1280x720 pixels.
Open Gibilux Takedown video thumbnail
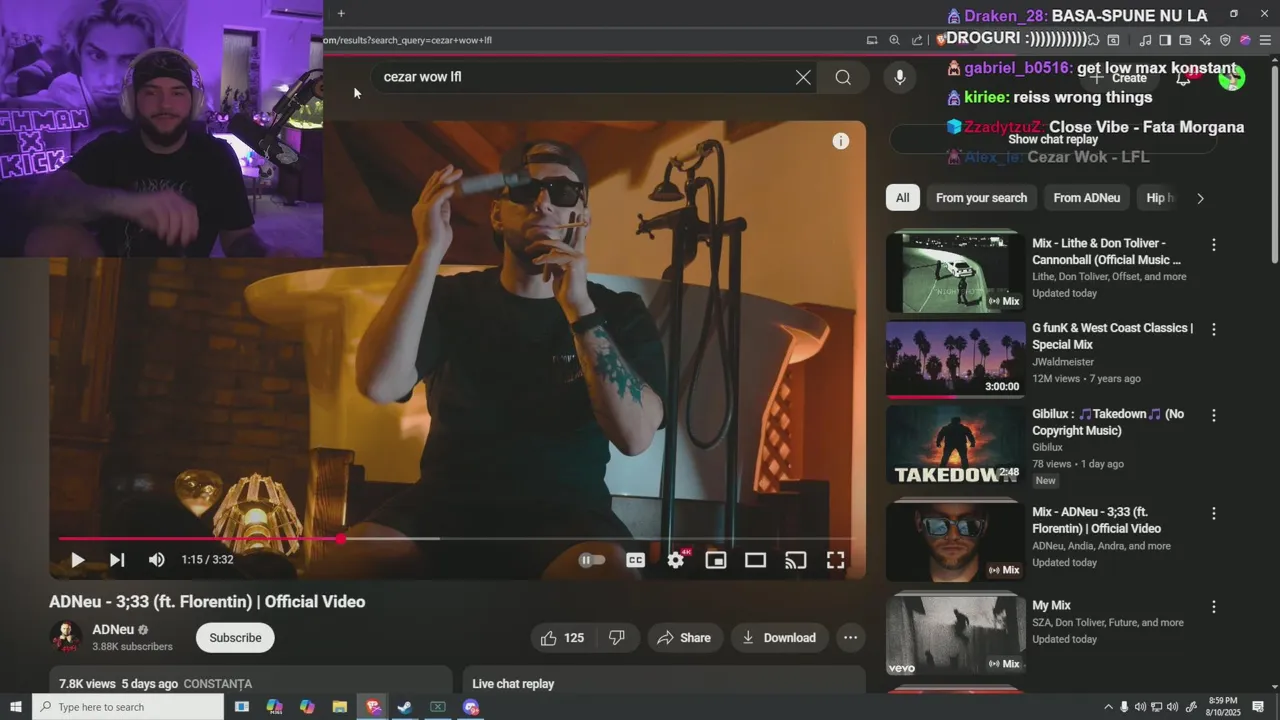click(x=955, y=444)
